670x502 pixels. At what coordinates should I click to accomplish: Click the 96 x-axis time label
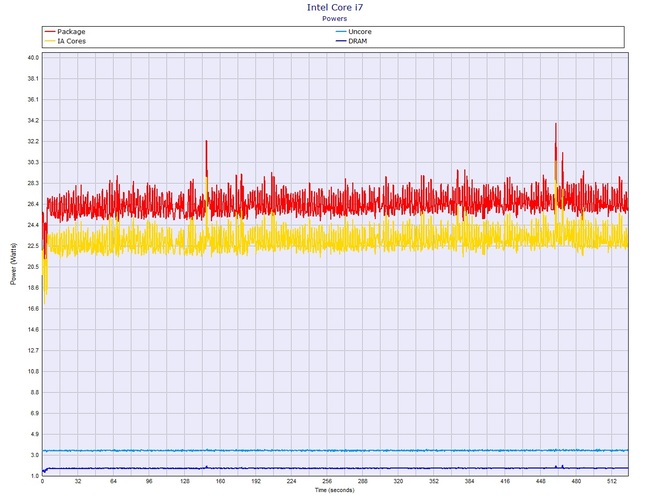(x=149, y=481)
